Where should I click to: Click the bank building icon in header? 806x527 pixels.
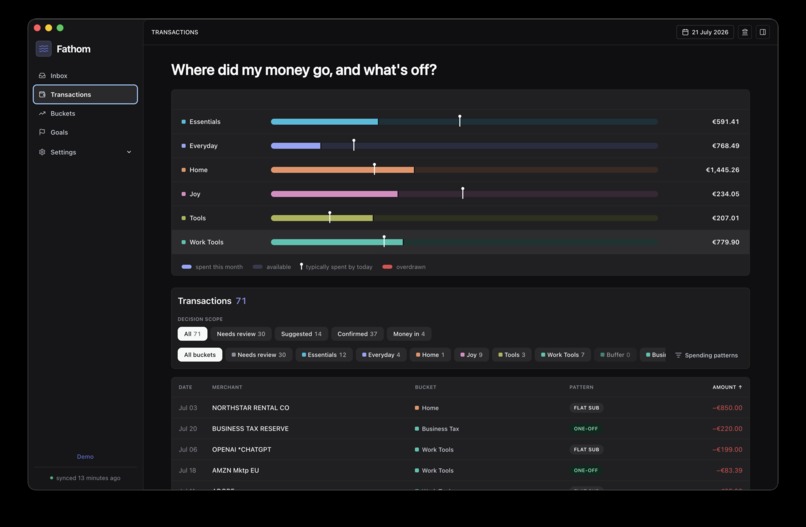744,32
